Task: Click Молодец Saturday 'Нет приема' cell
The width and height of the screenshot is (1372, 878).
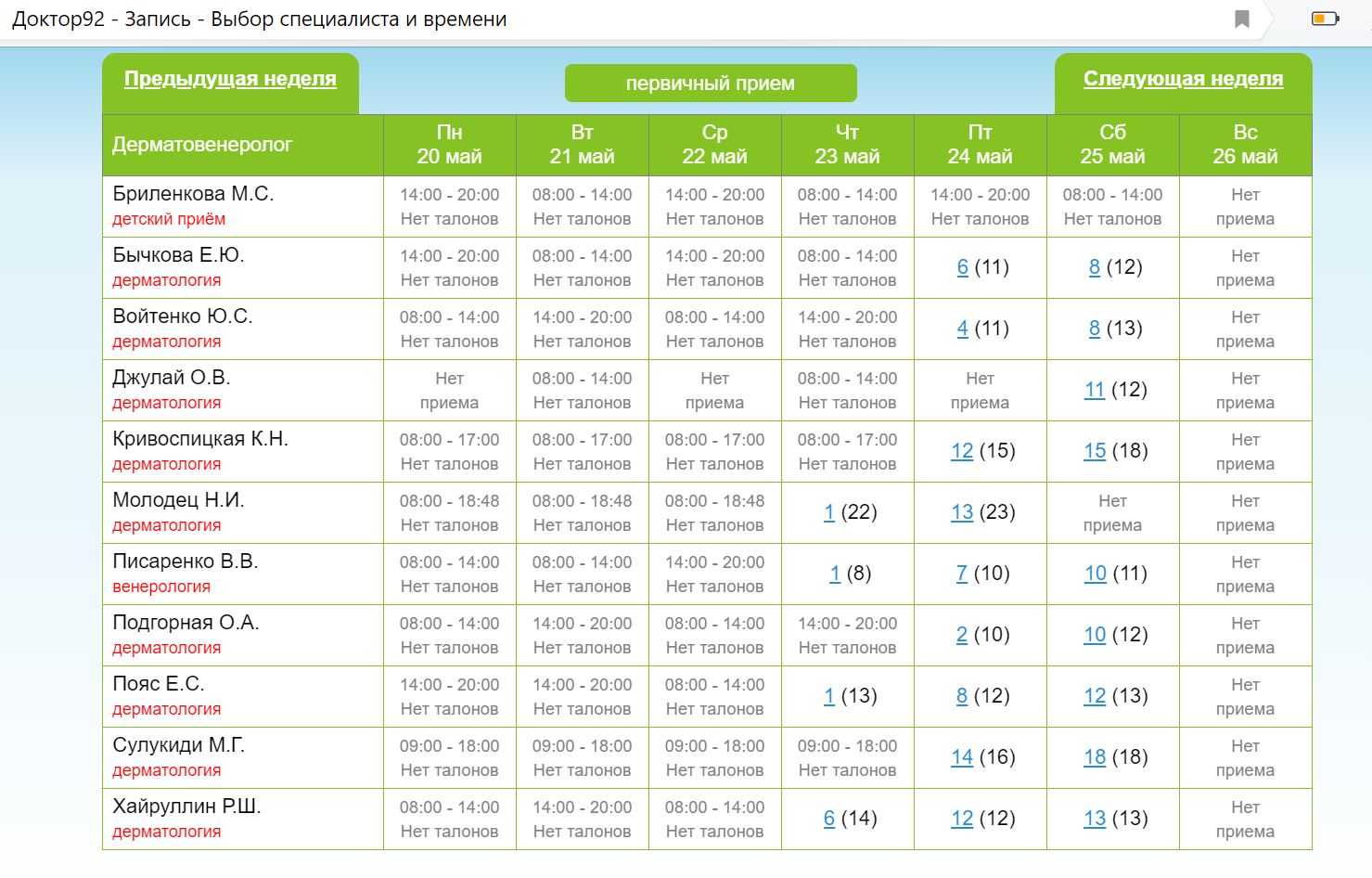Action: coord(1113,513)
